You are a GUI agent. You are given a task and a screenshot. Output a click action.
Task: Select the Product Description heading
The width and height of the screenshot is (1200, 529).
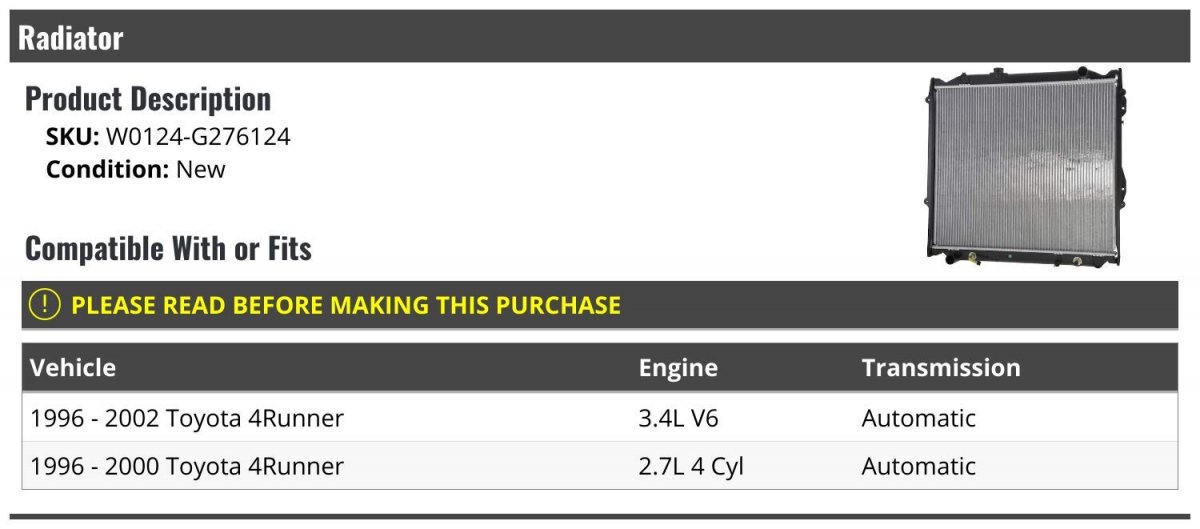[148, 99]
